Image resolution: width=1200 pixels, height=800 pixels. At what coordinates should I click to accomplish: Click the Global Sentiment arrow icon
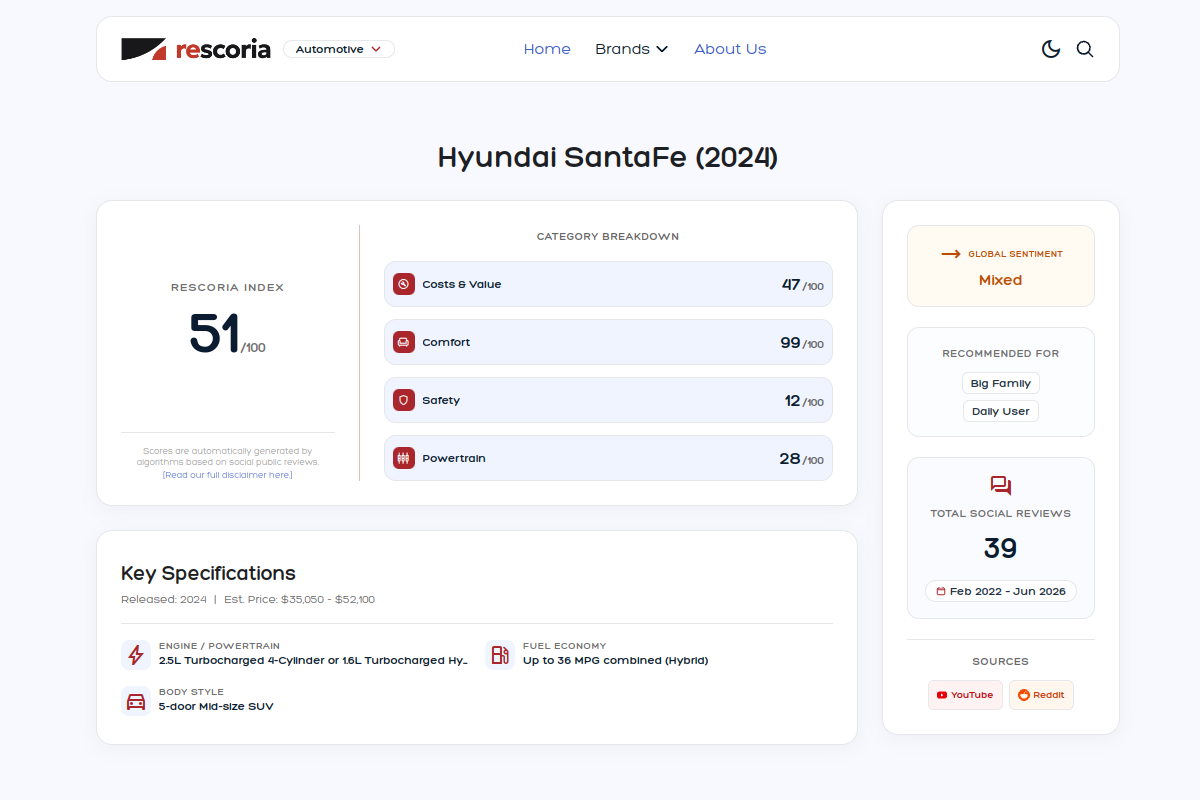(951, 254)
